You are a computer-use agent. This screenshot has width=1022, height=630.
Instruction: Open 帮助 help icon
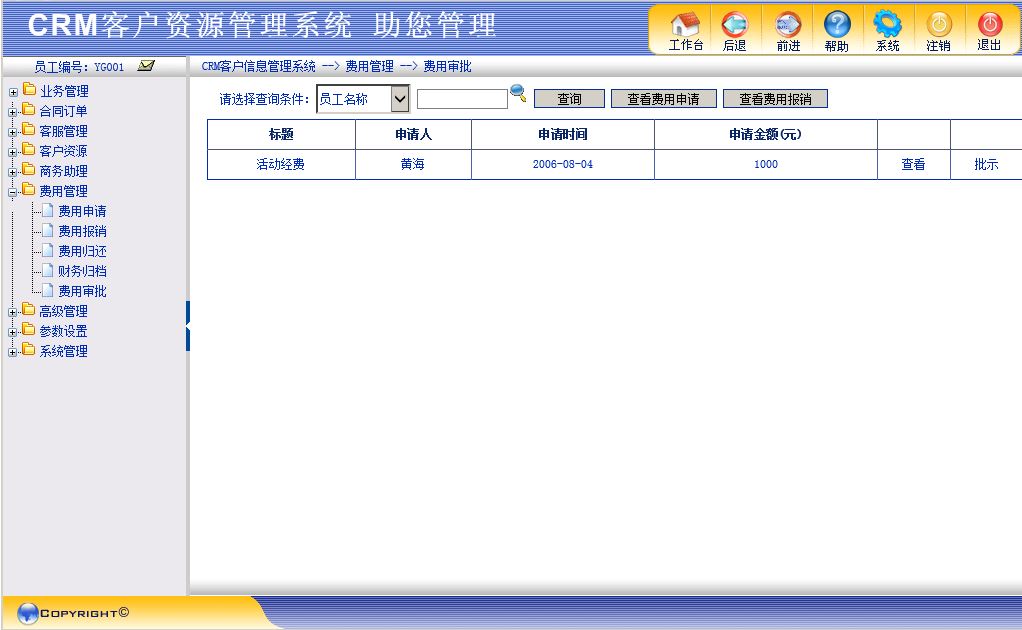pyautogui.click(x=837, y=25)
